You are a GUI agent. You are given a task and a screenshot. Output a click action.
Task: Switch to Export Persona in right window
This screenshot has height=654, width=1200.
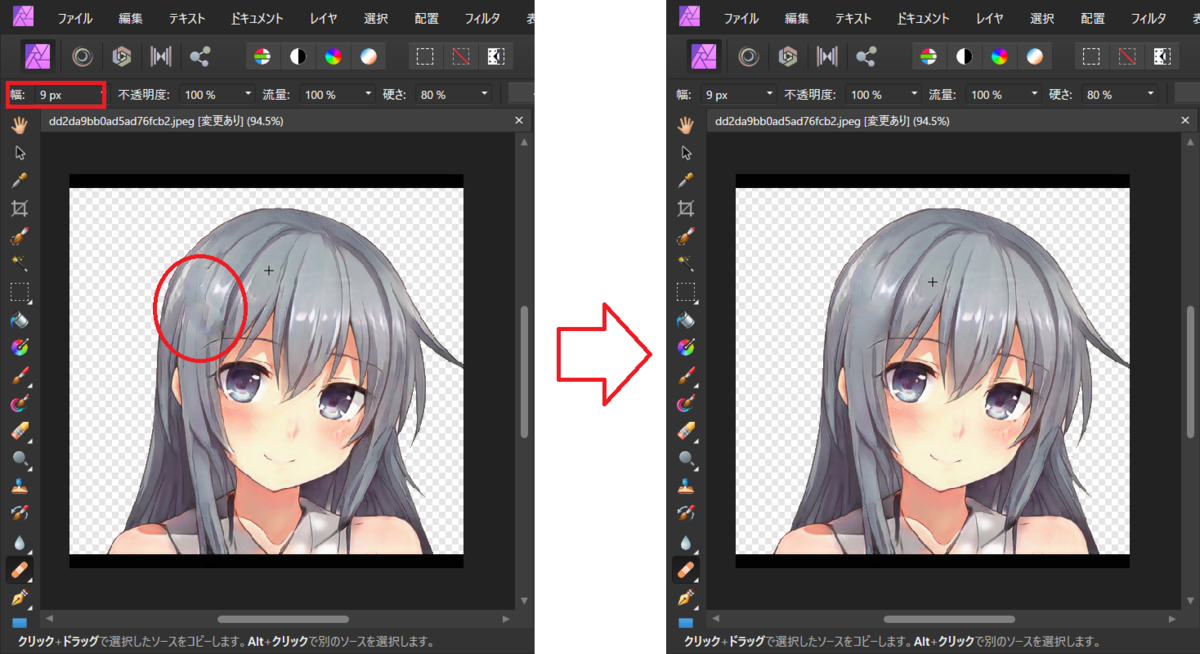tap(866, 56)
